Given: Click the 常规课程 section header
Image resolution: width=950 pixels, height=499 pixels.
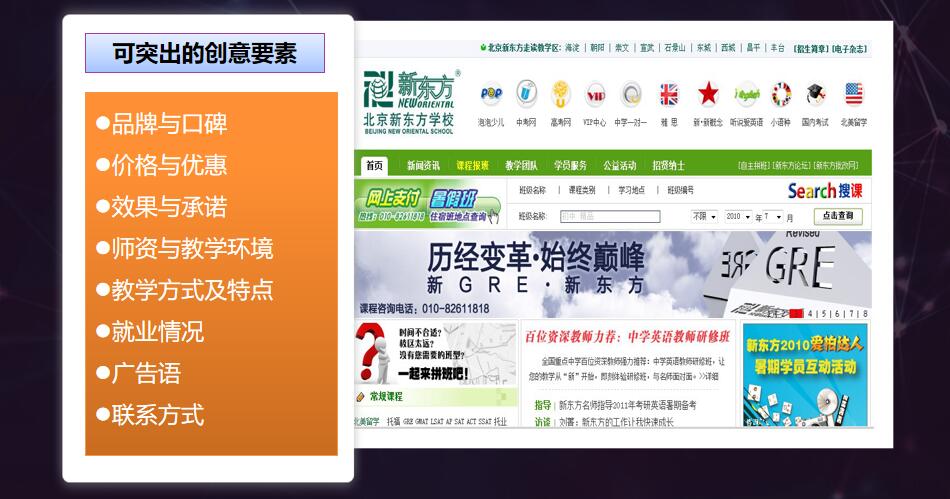Looking at the screenshot, I should click(x=387, y=397).
